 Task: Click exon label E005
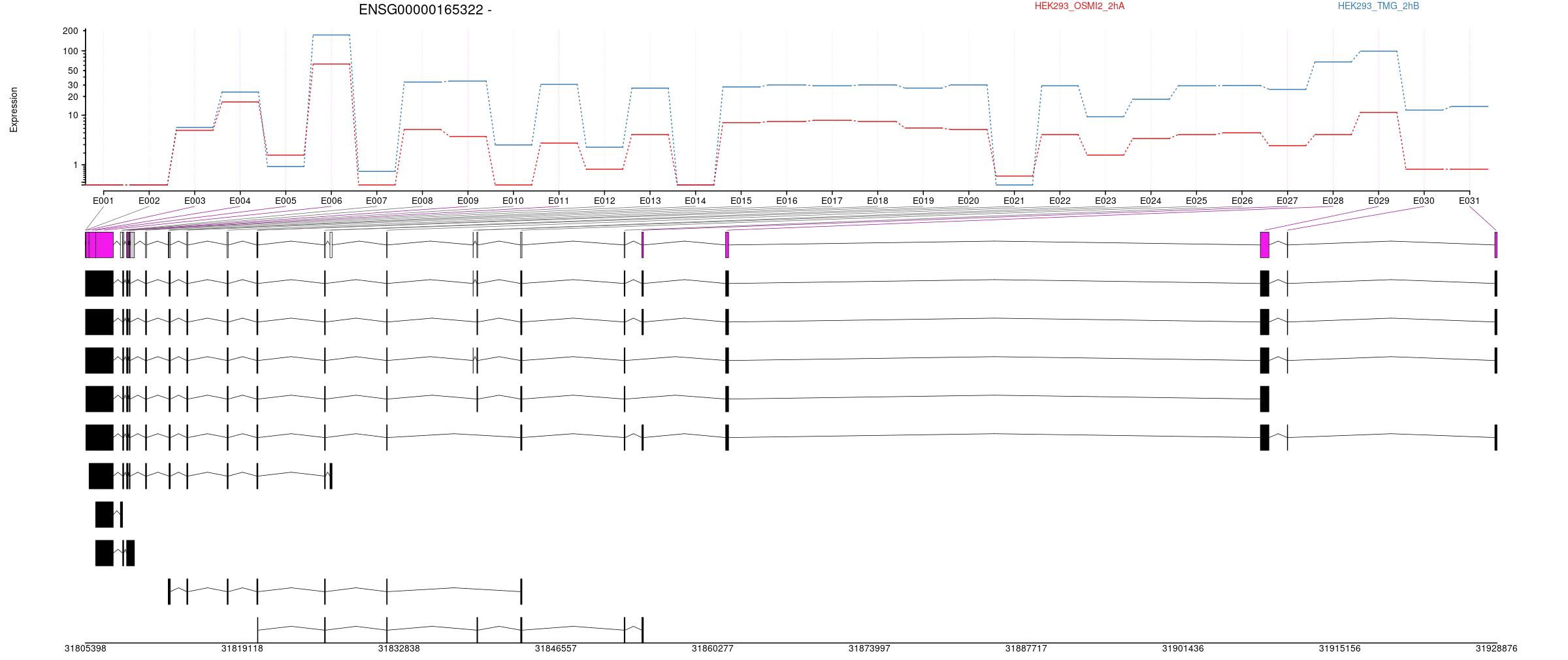pyautogui.click(x=286, y=201)
